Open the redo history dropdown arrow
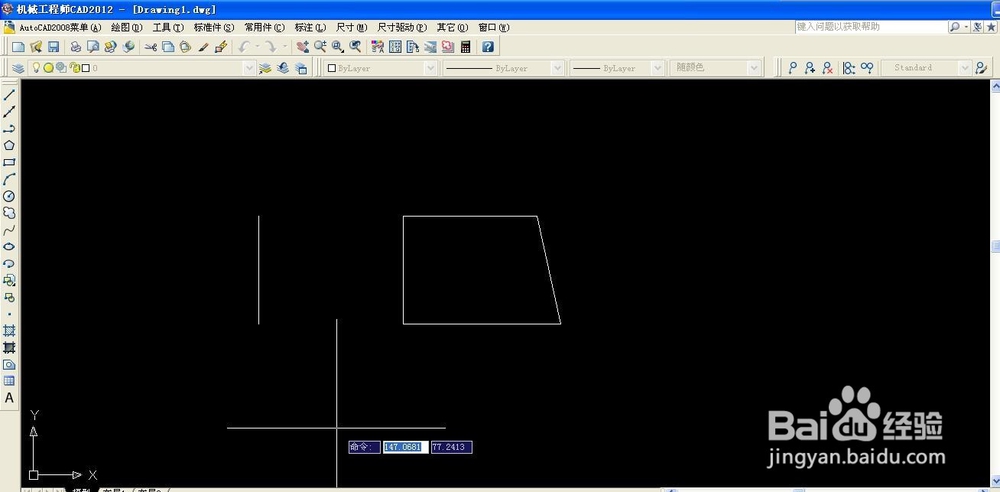This screenshot has width=1000, height=492. coord(284,47)
